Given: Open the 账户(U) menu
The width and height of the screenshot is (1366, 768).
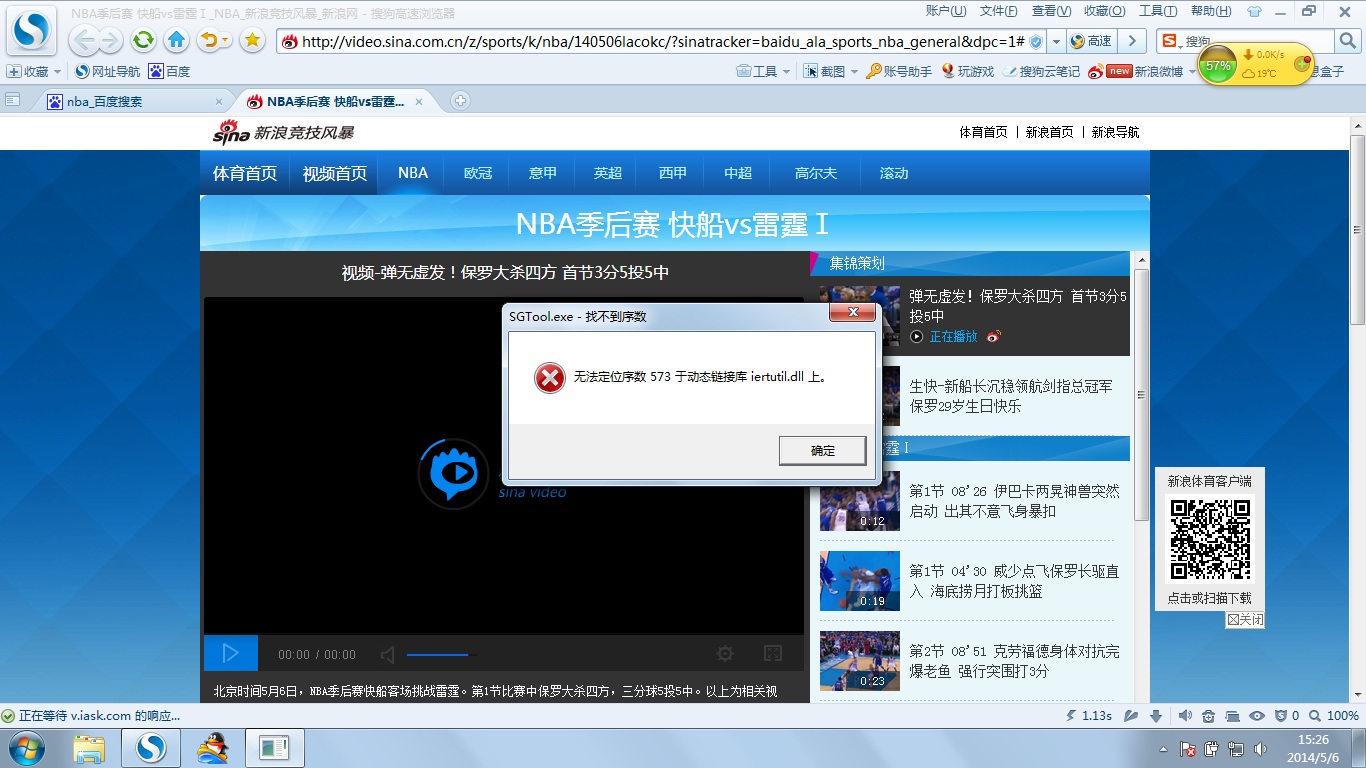Looking at the screenshot, I should [946, 11].
